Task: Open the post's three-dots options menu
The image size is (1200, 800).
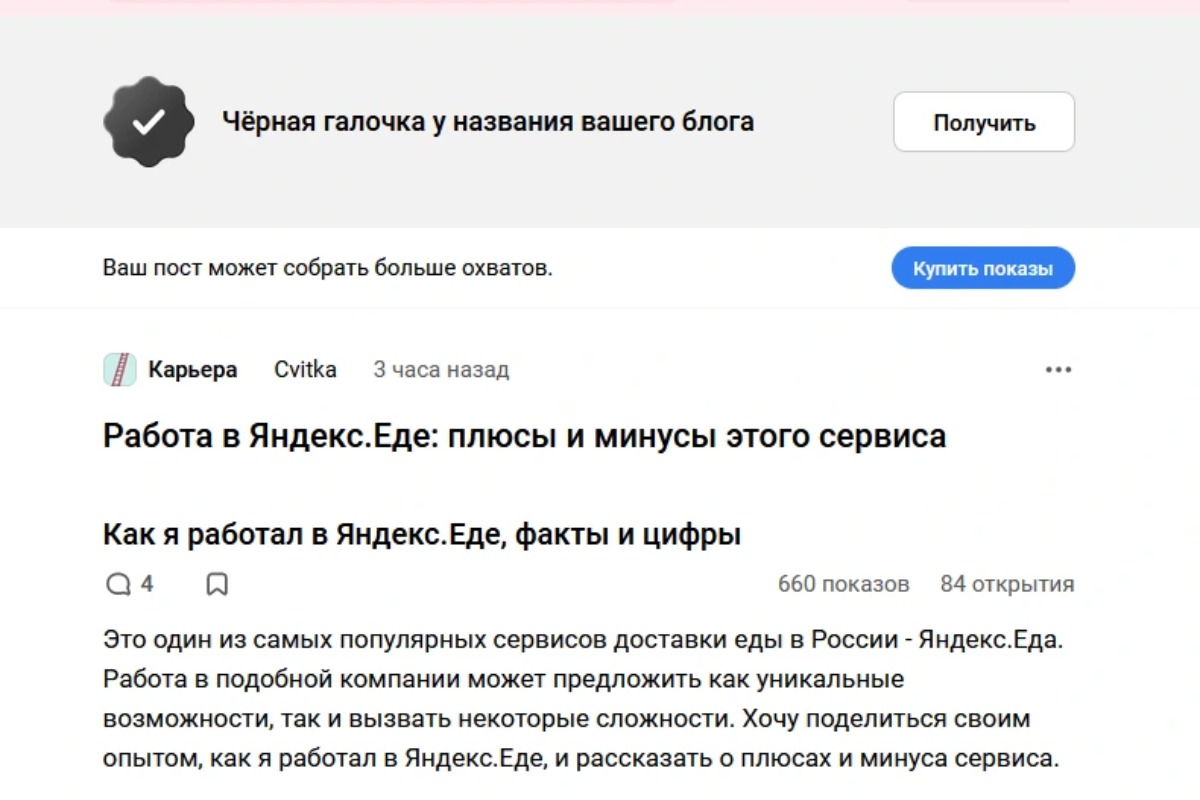Action: 1058,370
